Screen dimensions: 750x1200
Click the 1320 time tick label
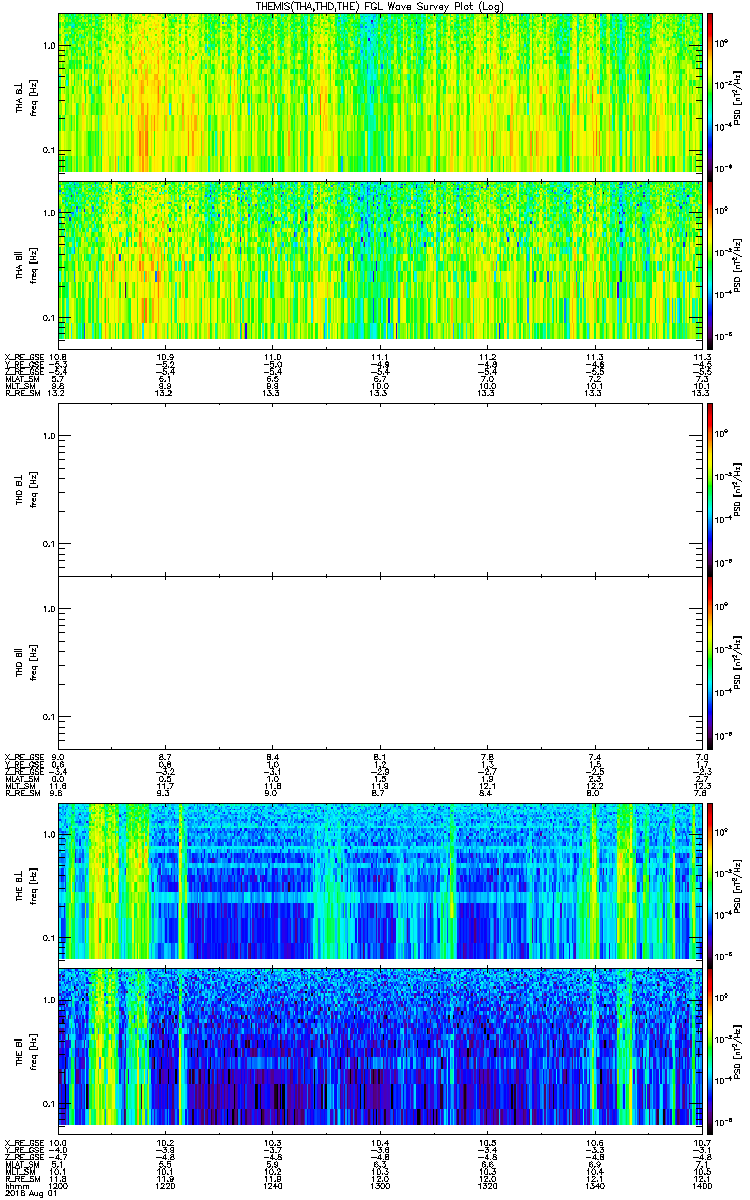[486, 1185]
